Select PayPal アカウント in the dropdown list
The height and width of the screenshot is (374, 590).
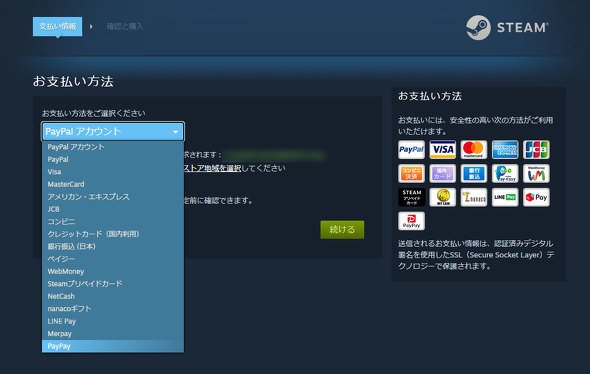[113, 147]
